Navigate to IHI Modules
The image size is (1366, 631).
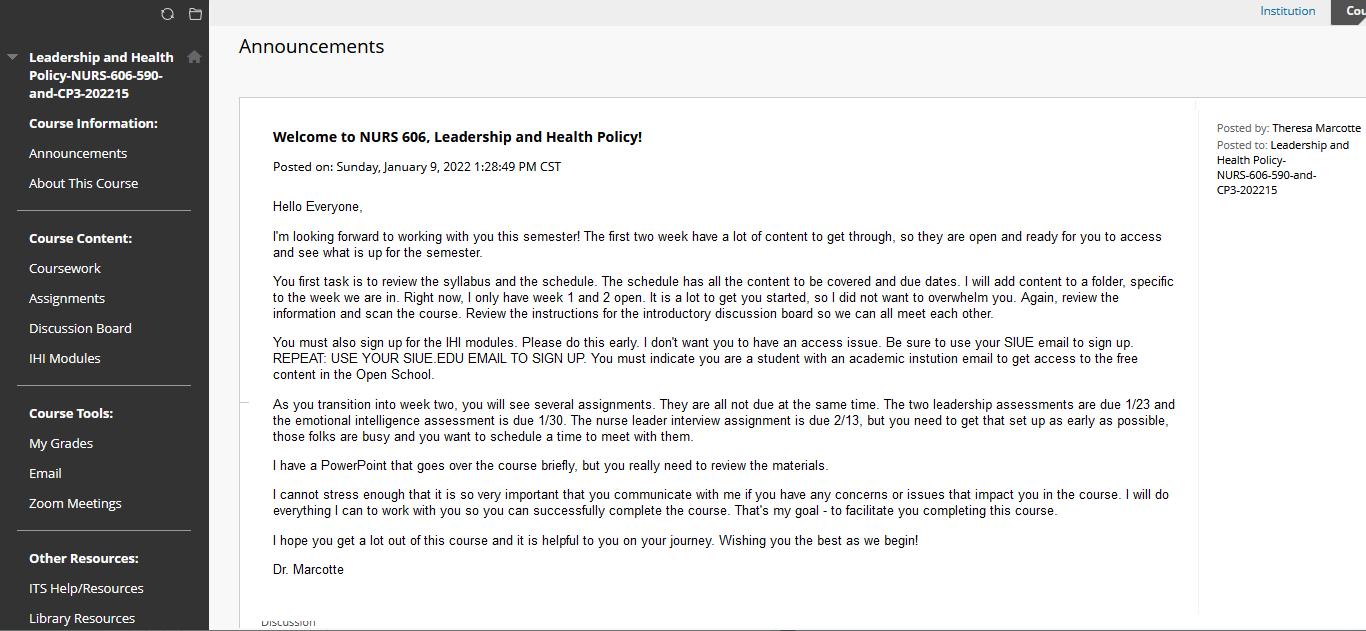point(65,358)
